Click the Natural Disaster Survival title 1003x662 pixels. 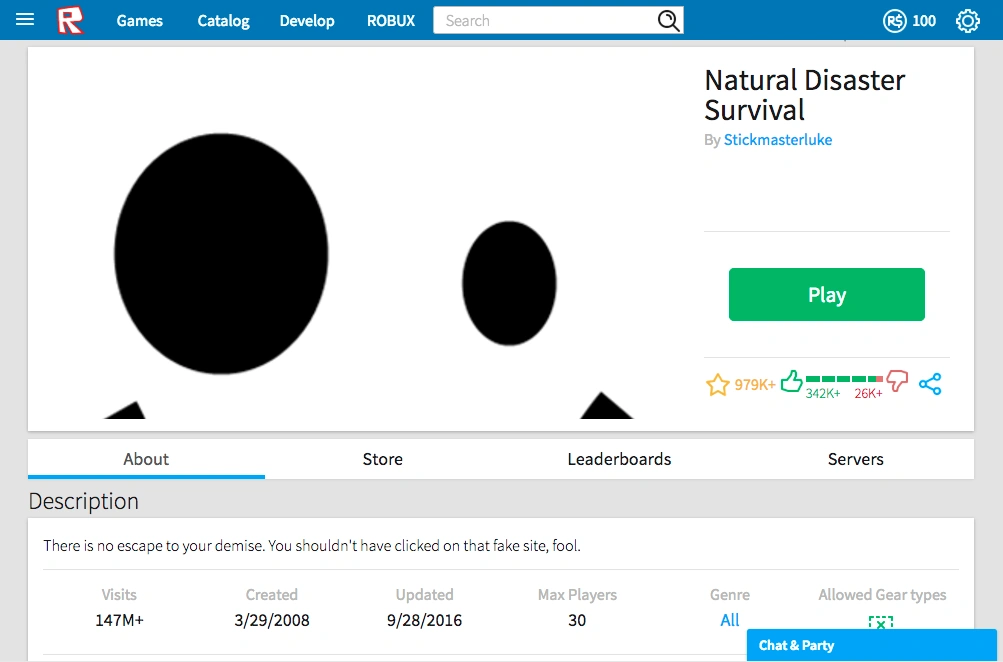point(805,95)
